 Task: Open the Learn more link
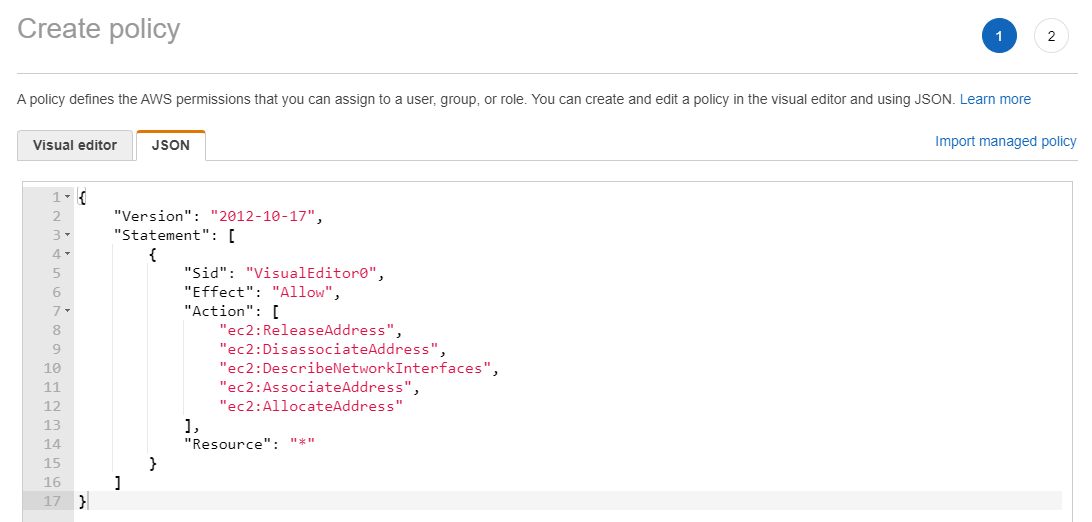994,100
